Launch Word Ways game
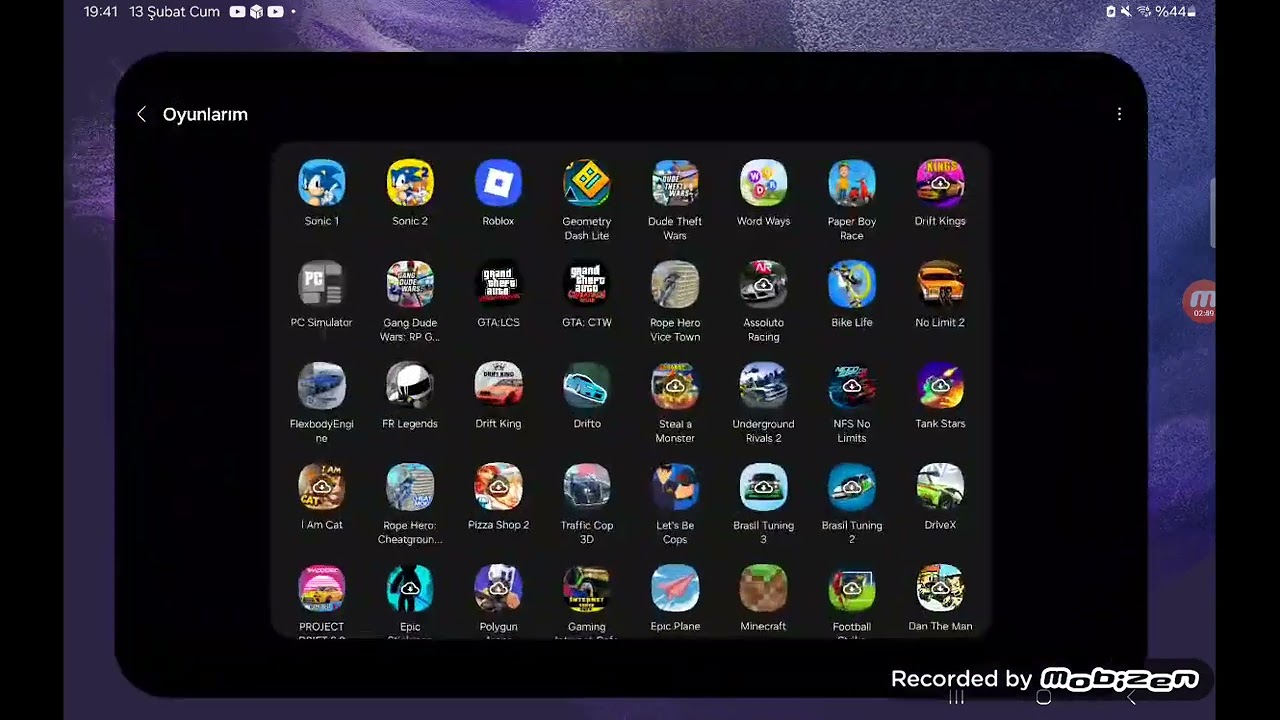Viewport: 1280px width, 720px height. (763, 184)
